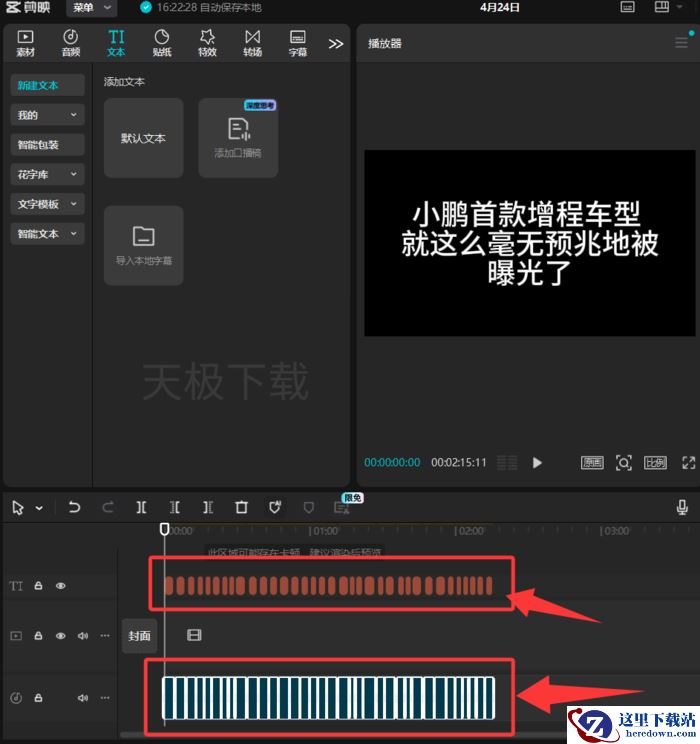Click the audio track icon
Image resolution: width=700 pixels, height=744 pixels.
click(16, 698)
